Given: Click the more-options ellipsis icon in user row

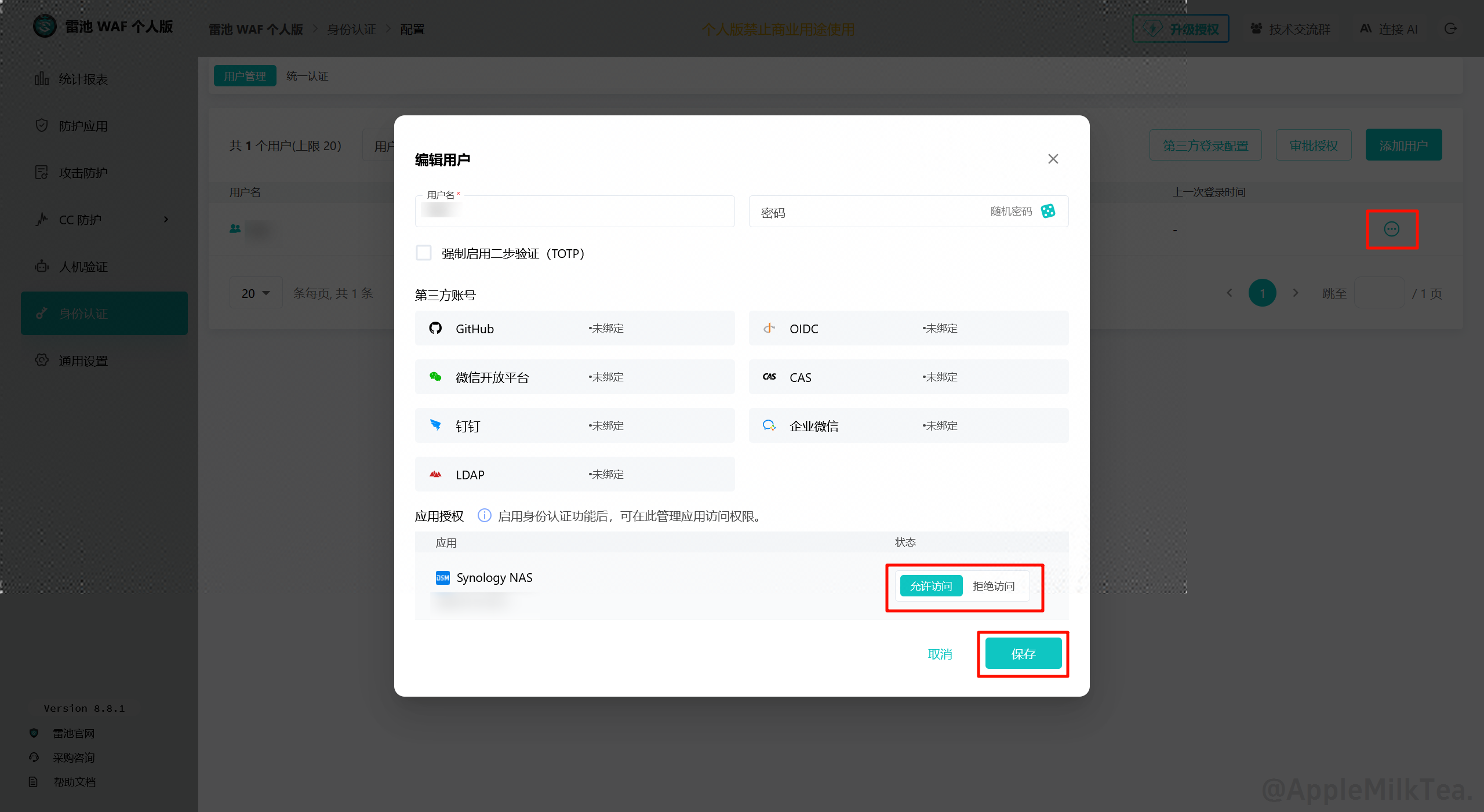Looking at the screenshot, I should click(x=1391, y=230).
